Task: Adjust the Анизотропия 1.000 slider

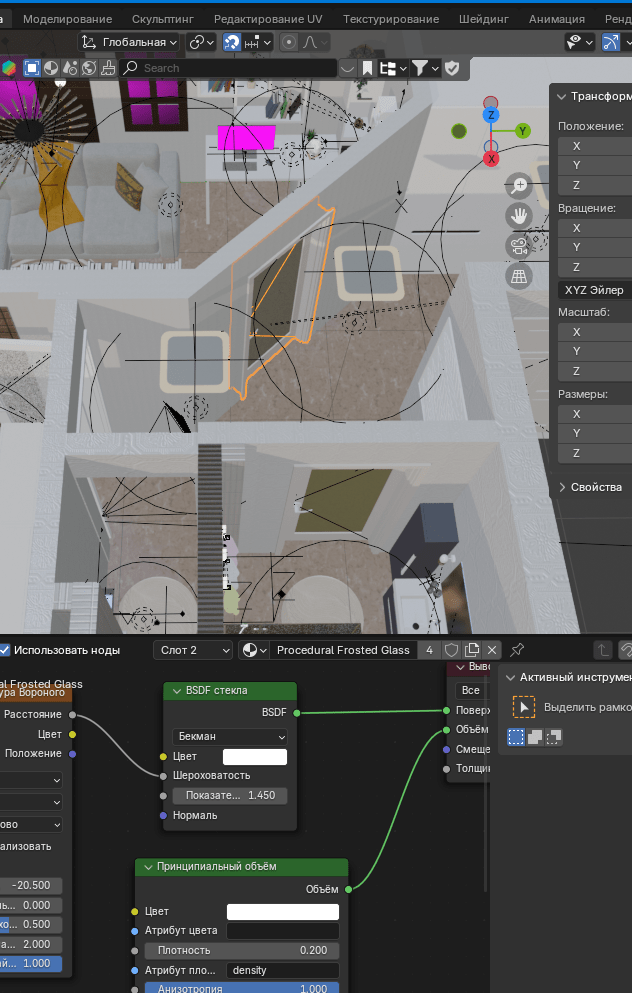Action: tap(241, 989)
